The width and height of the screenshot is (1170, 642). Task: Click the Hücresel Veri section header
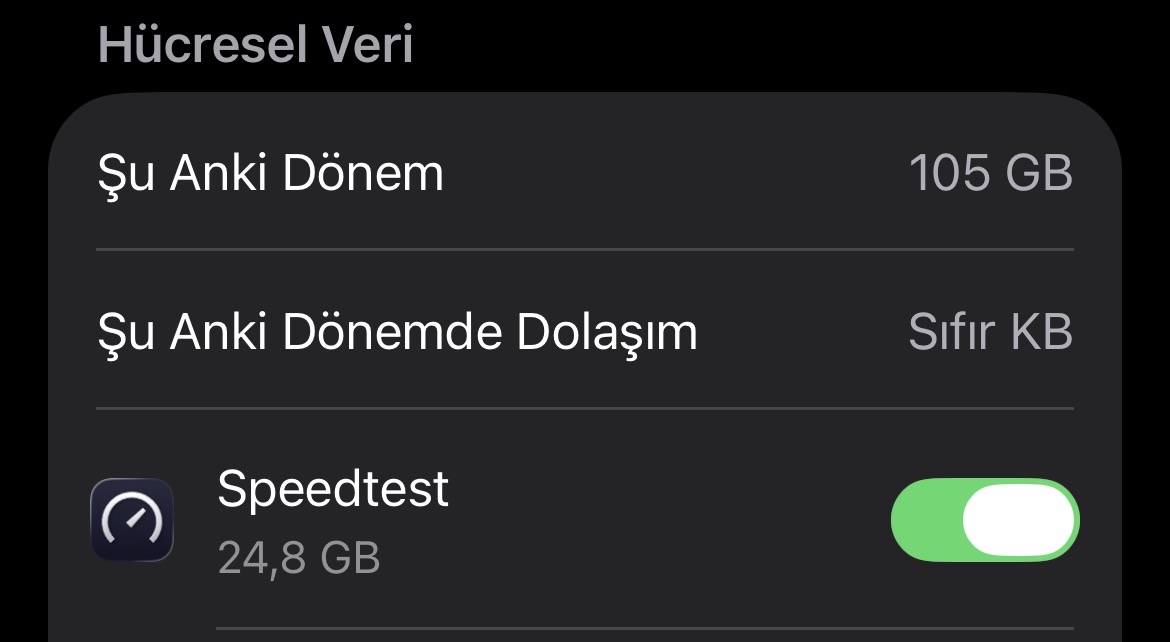255,46
